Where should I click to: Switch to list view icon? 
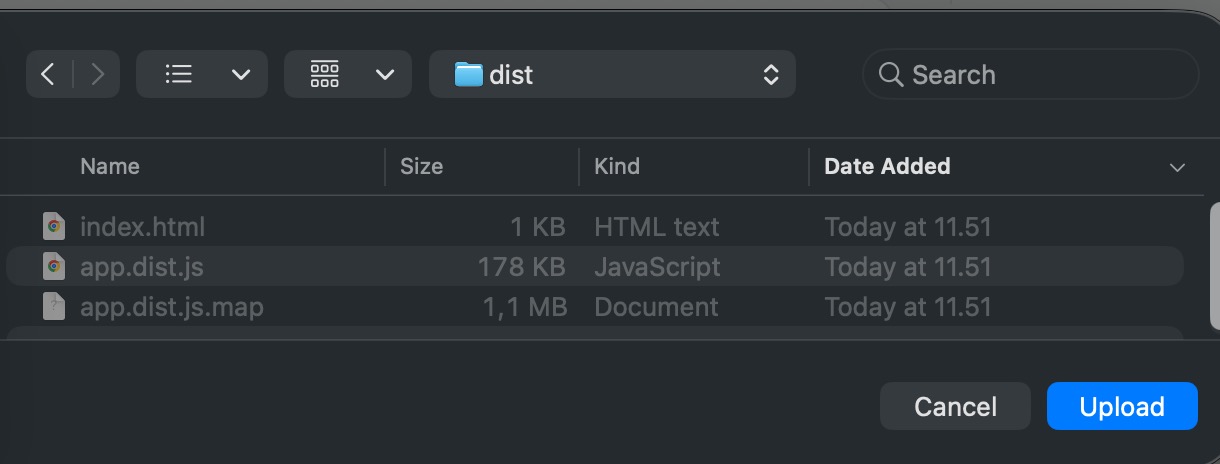(x=179, y=74)
